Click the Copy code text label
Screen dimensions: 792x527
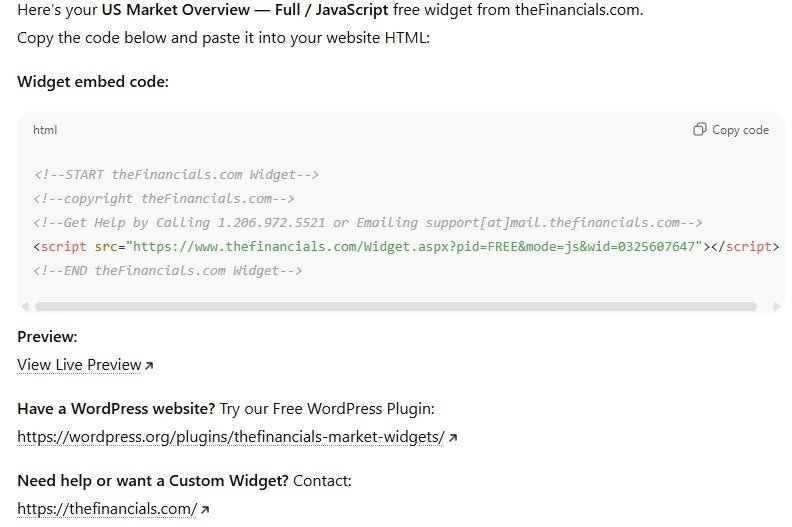[x=740, y=130]
